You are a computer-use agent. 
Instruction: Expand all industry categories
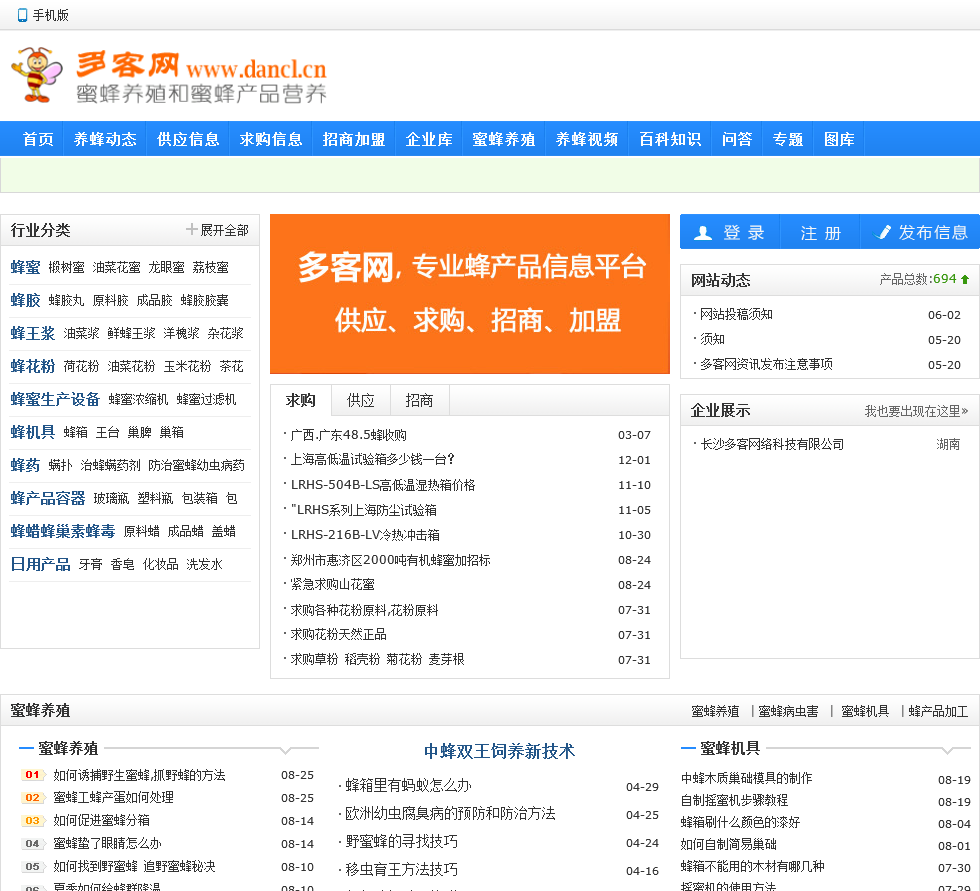[x=217, y=230]
